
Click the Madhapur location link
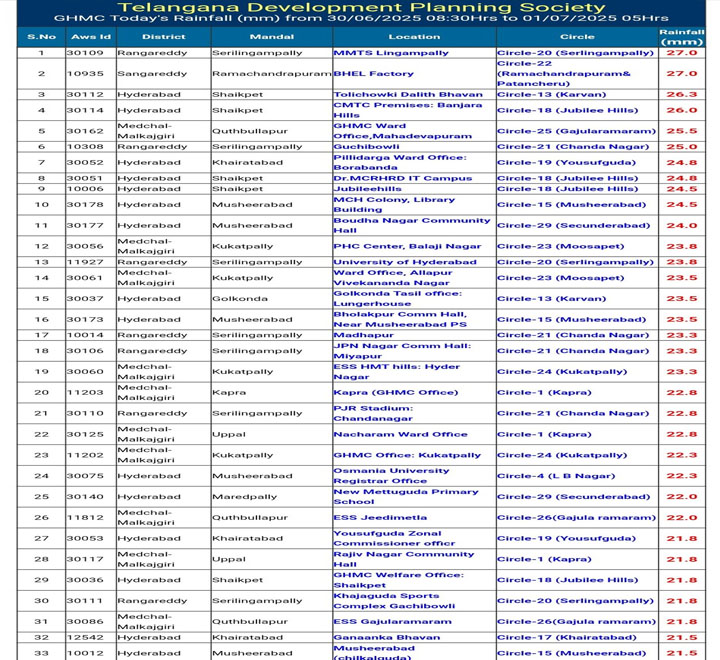(363, 335)
